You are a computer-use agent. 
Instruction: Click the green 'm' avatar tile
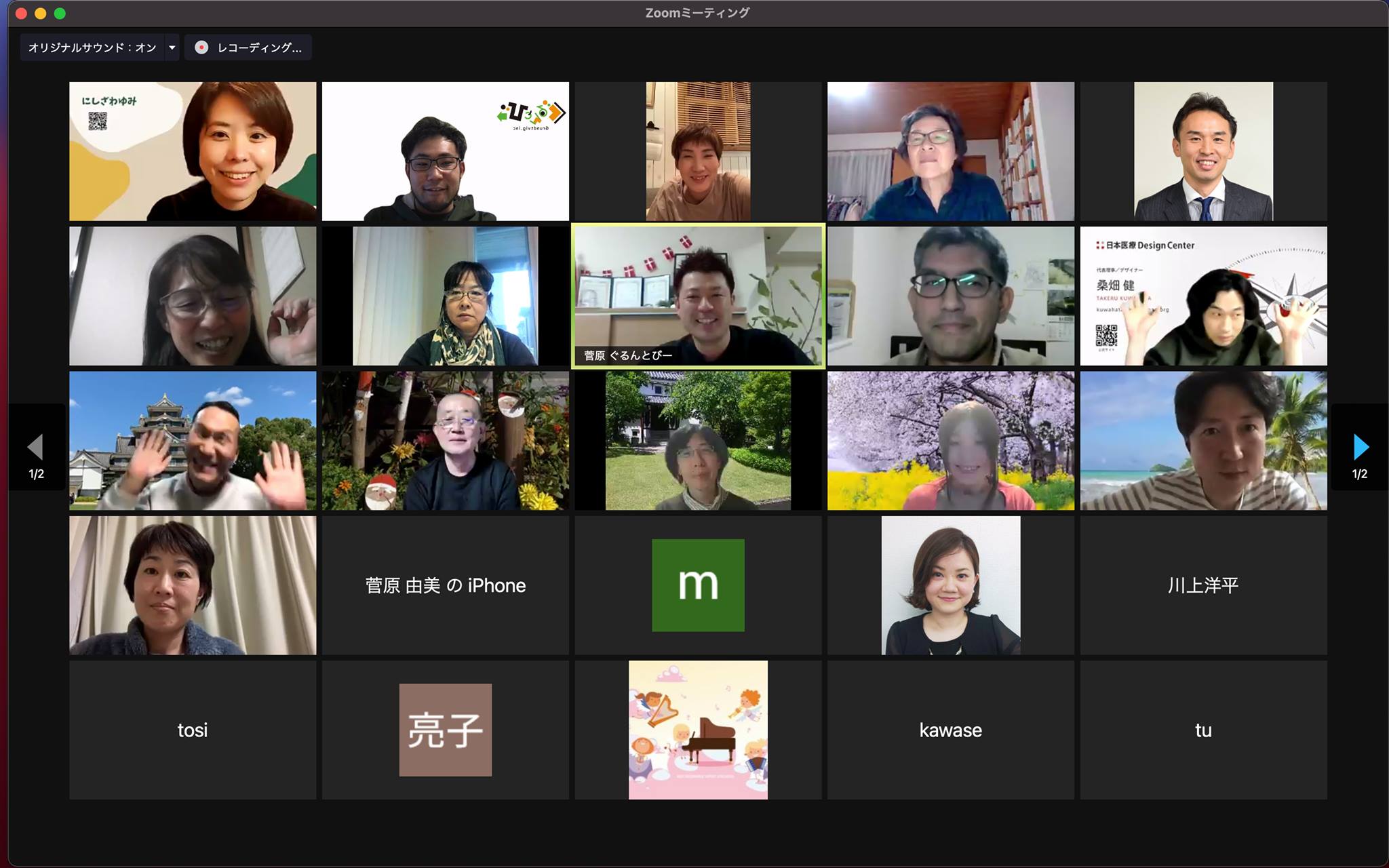[698, 585]
